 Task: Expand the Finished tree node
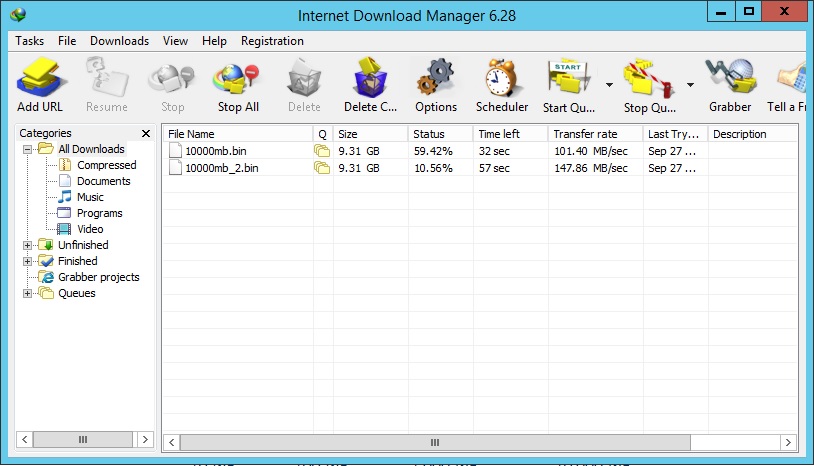pos(28,261)
